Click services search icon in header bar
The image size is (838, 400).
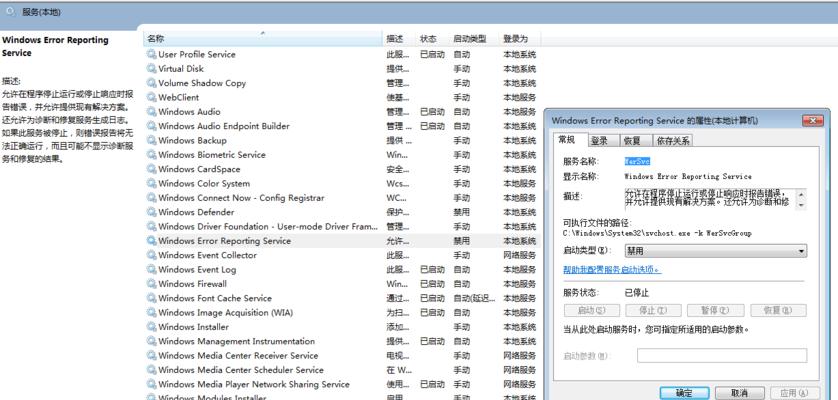tap(11, 11)
